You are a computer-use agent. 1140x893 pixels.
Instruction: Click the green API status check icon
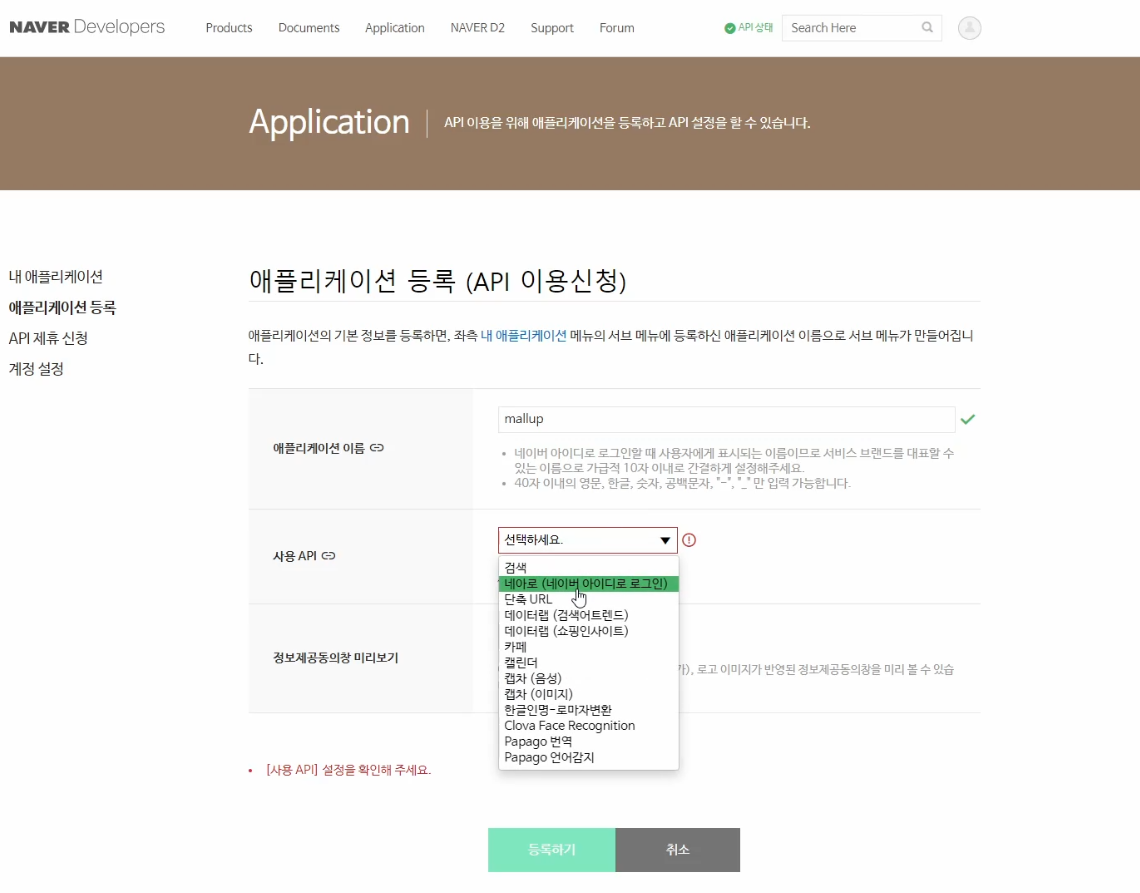click(730, 28)
